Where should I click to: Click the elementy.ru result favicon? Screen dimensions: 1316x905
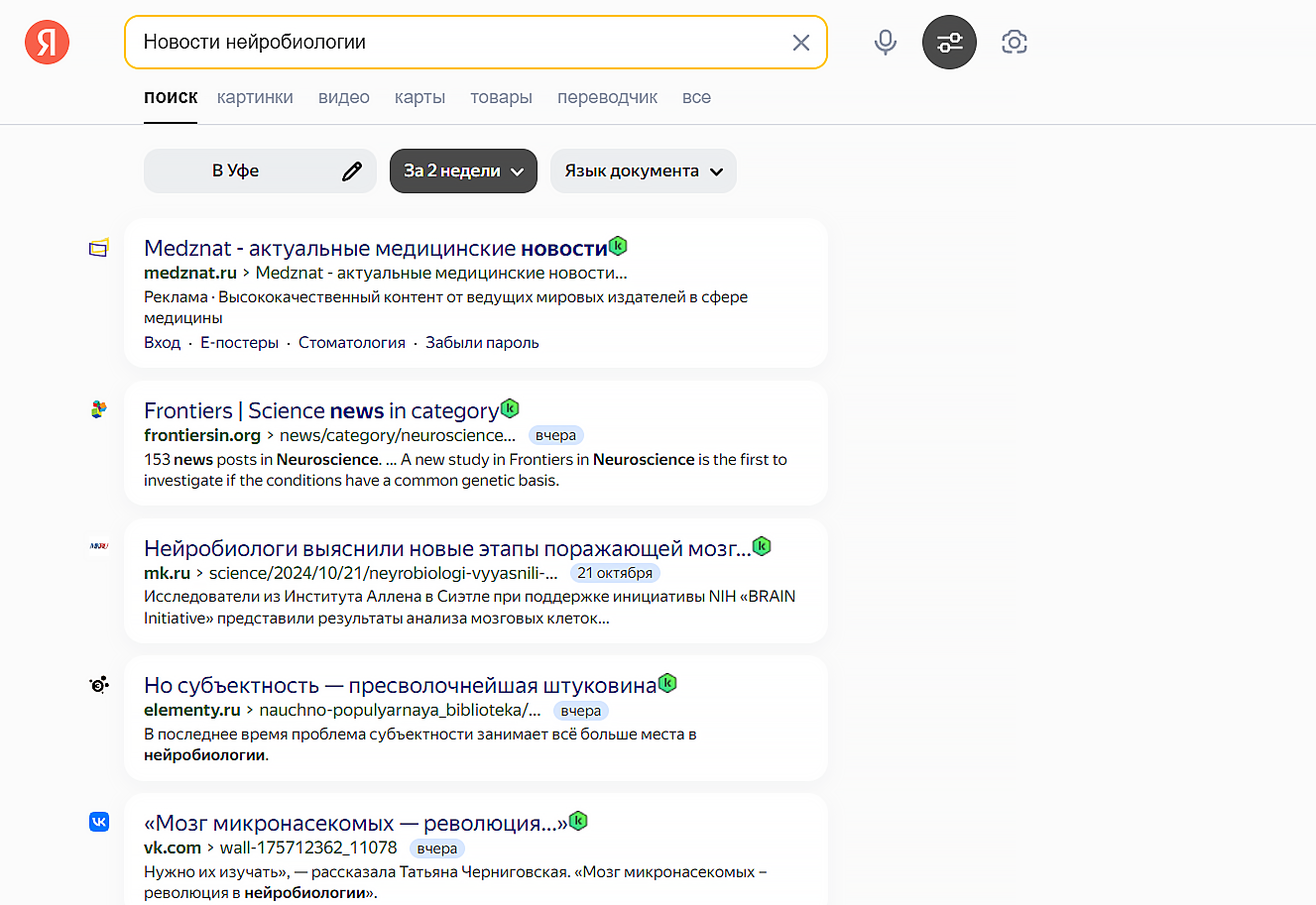pyautogui.click(x=99, y=684)
